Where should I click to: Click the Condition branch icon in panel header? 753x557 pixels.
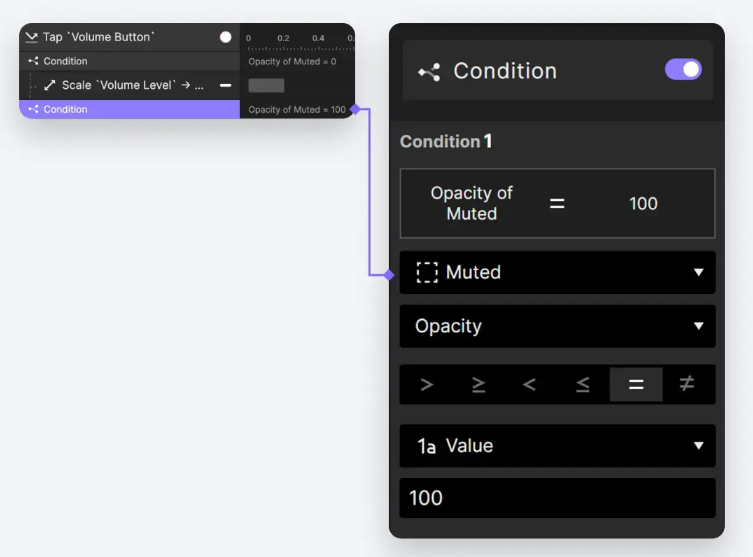tap(429, 72)
